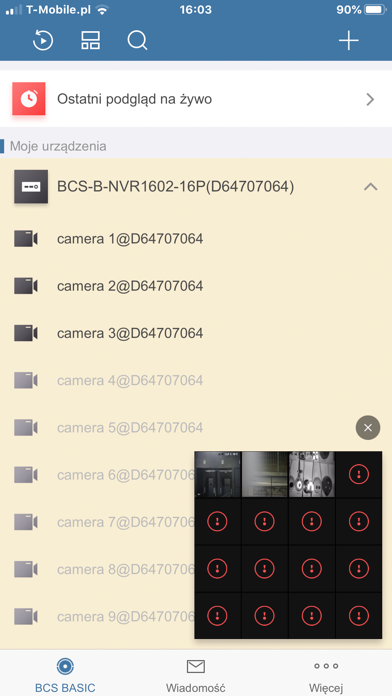Image resolution: width=392 pixels, height=696 pixels.
Task: Tap the greyed camera icon beside camera 4
Action: coord(26,380)
